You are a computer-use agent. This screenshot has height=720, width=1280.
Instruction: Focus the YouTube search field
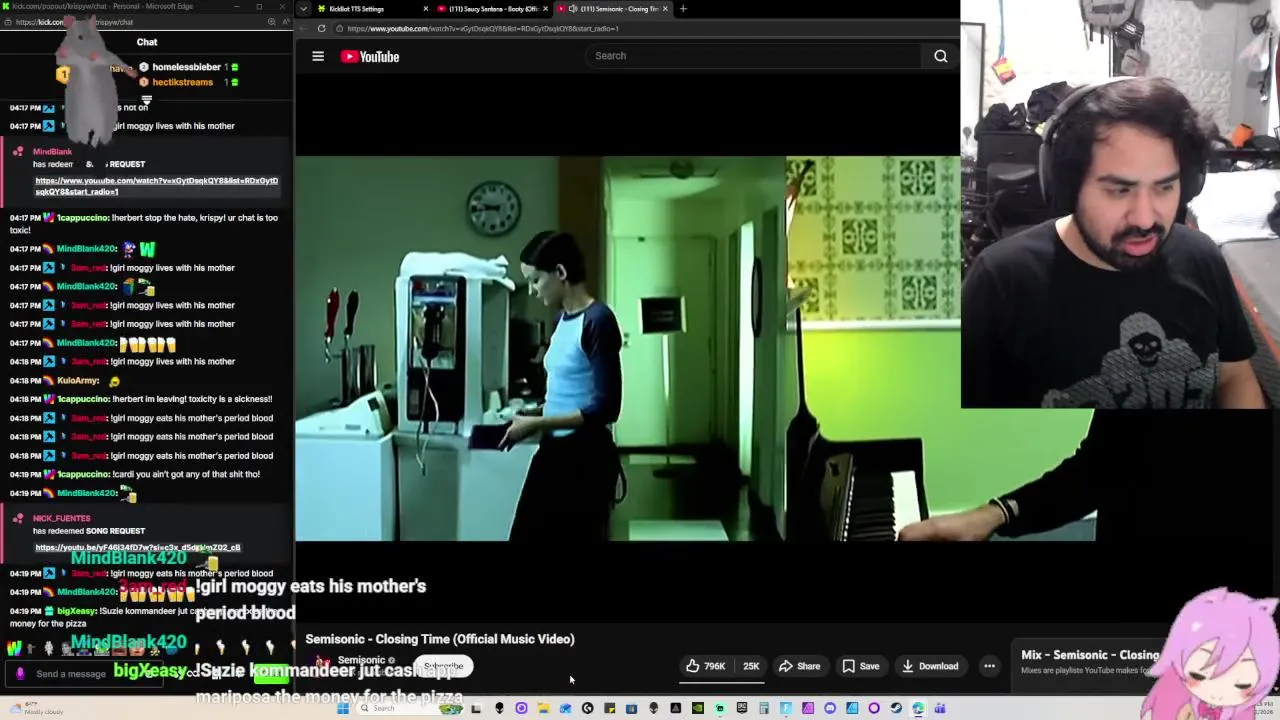tap(755, 56)
